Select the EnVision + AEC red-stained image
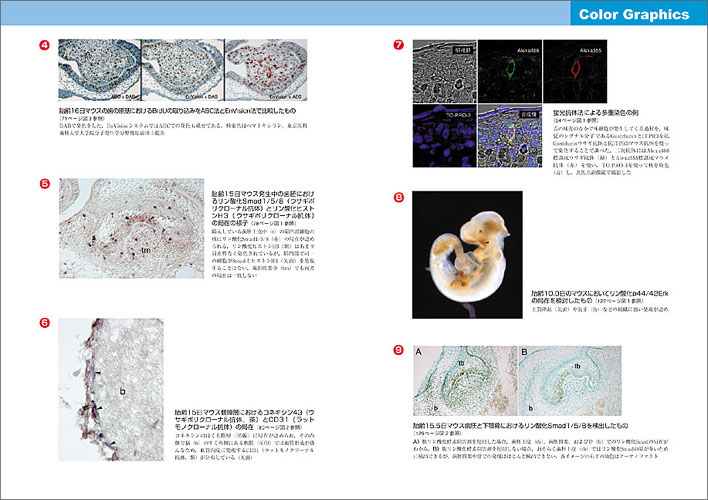Screen dimensions: 708x500 265,72
